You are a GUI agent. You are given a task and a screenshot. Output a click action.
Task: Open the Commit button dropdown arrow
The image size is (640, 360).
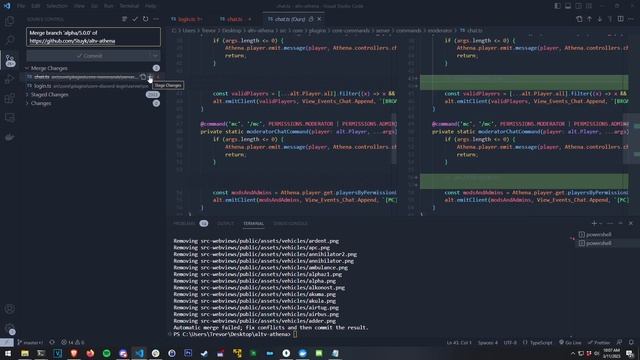pyautogui.click(x=156, y=56)
